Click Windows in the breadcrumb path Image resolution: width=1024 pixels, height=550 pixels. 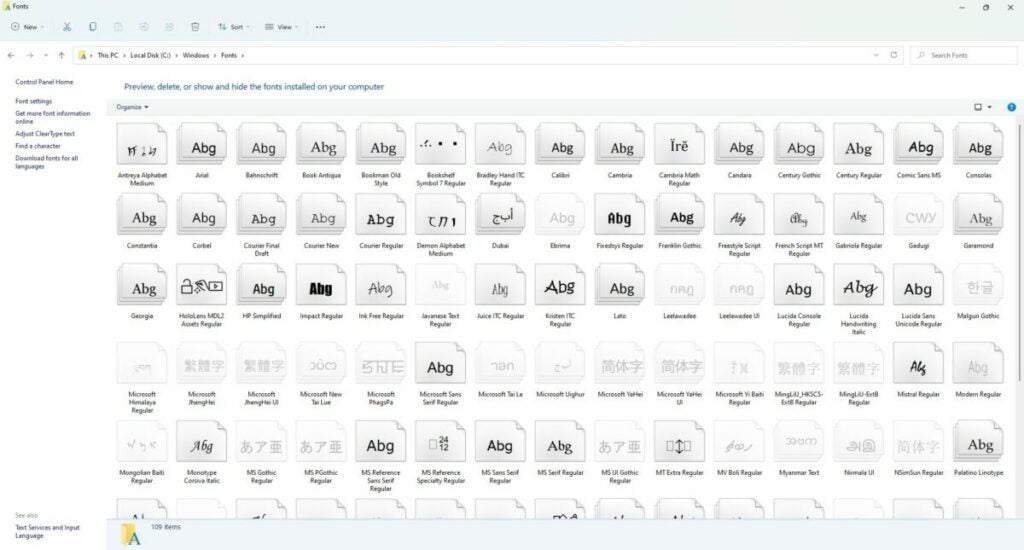point(196,56)
